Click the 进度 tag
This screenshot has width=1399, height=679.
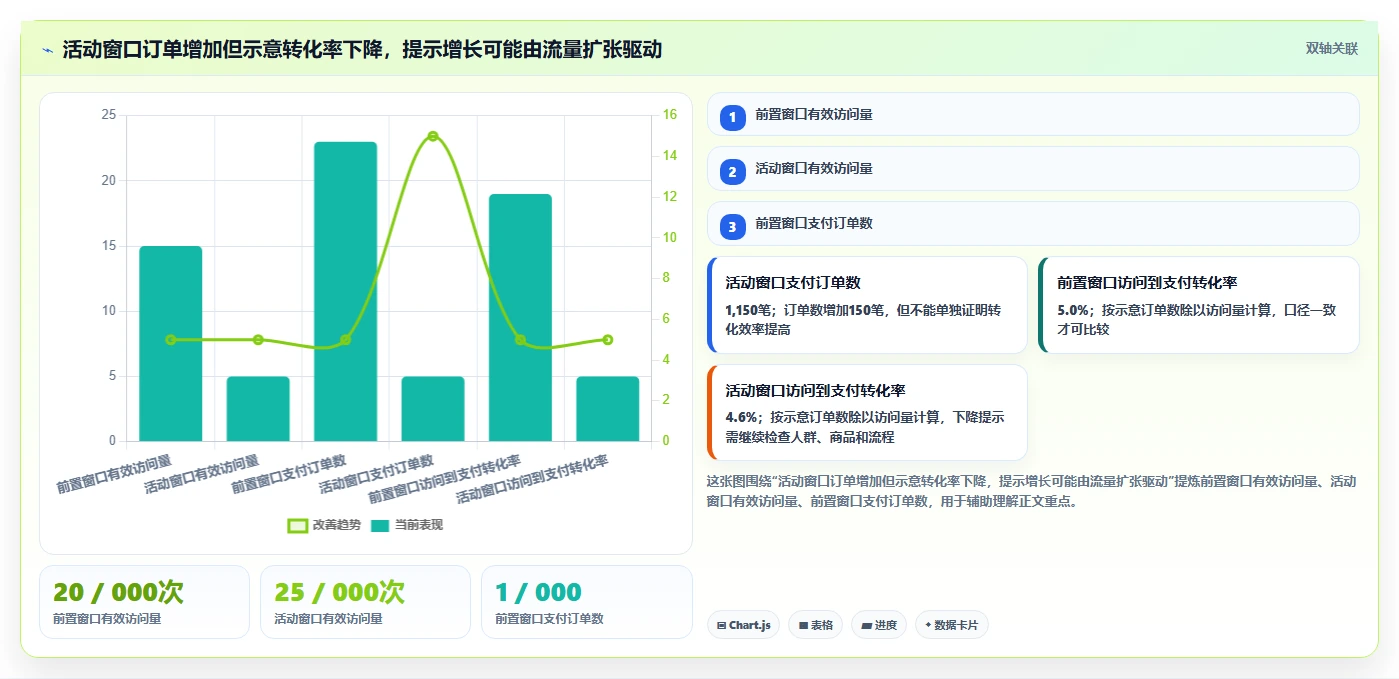pos(879,625)
